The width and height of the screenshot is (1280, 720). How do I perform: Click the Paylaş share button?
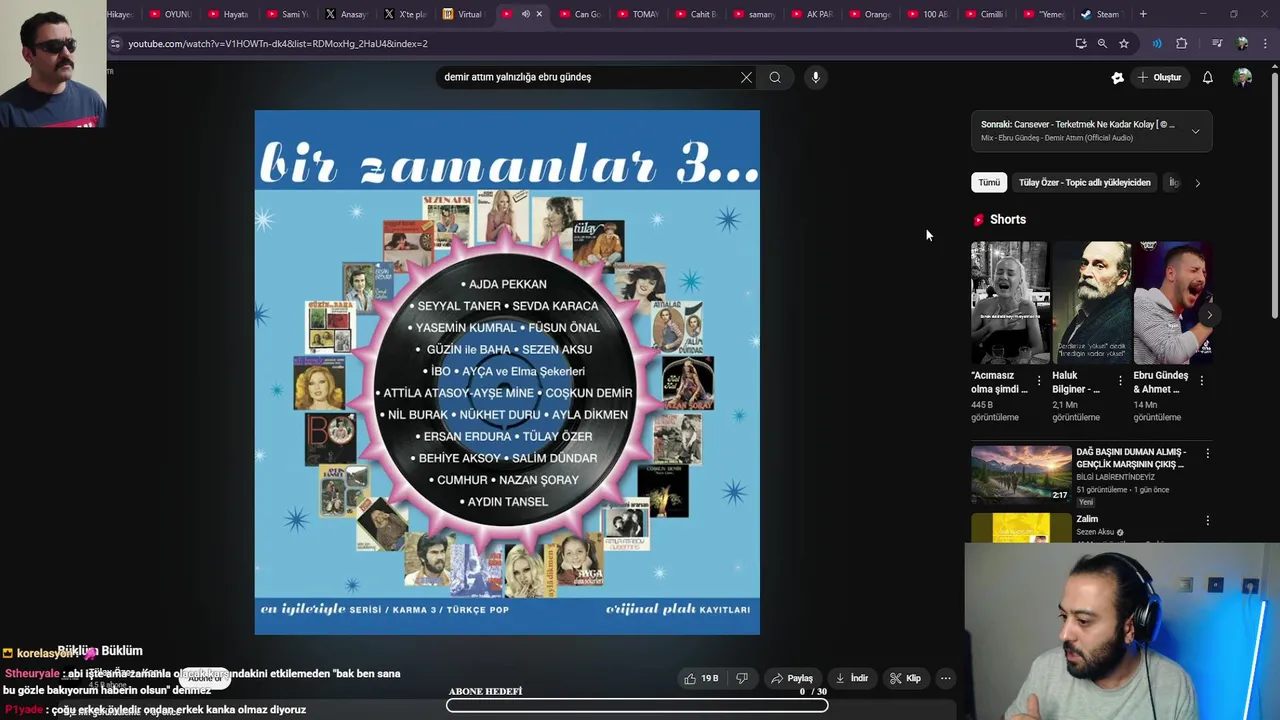click(x=791, y=678)
